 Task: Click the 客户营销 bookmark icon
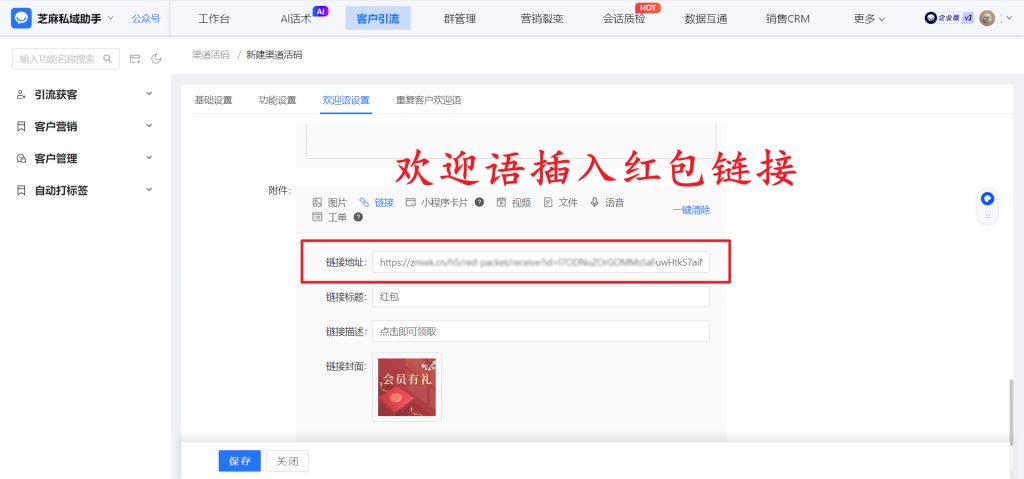click(x=21, y=126)
